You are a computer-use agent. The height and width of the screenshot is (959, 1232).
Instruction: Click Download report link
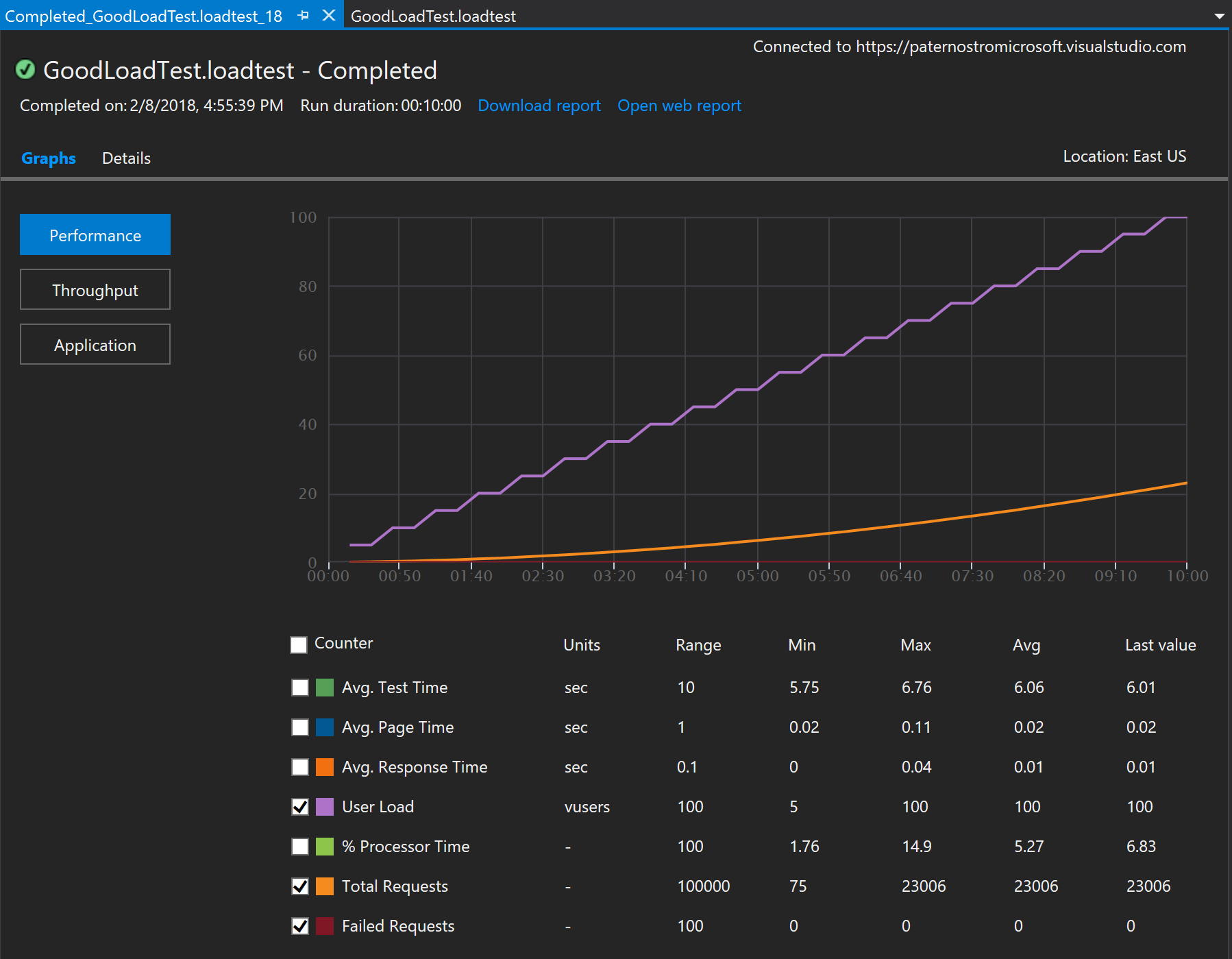(539, 106)
